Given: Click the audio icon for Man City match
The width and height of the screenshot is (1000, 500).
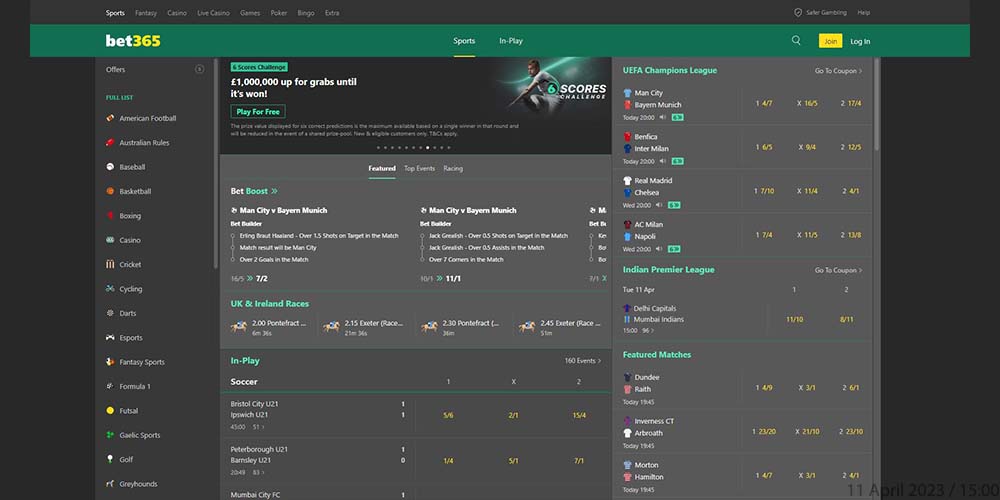Looking at the screenshot, I should (661, 117).
